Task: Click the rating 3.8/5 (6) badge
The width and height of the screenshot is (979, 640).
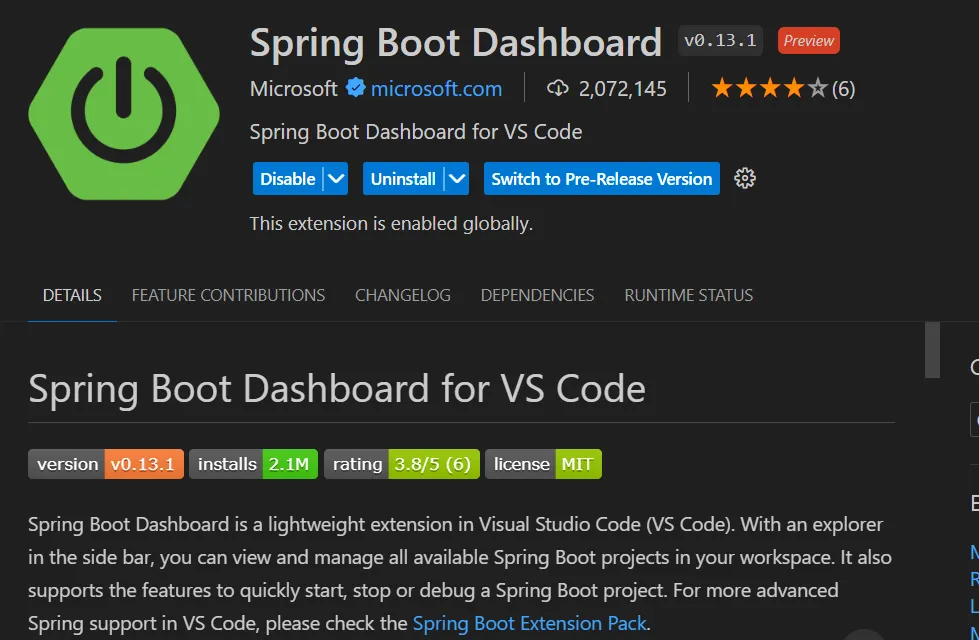Action: click(x=402, y=464)
